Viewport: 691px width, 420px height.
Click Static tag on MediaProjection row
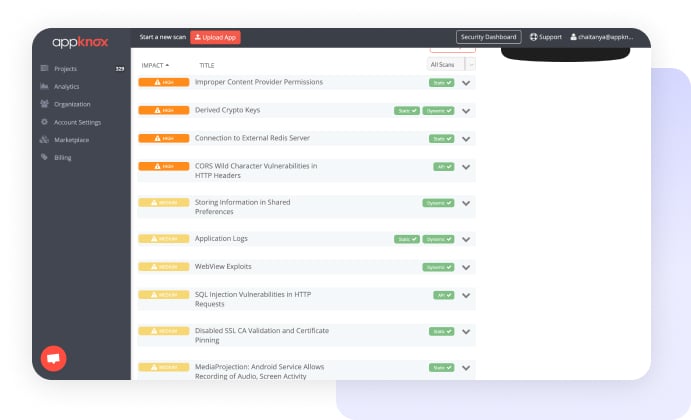pos(442,368)
